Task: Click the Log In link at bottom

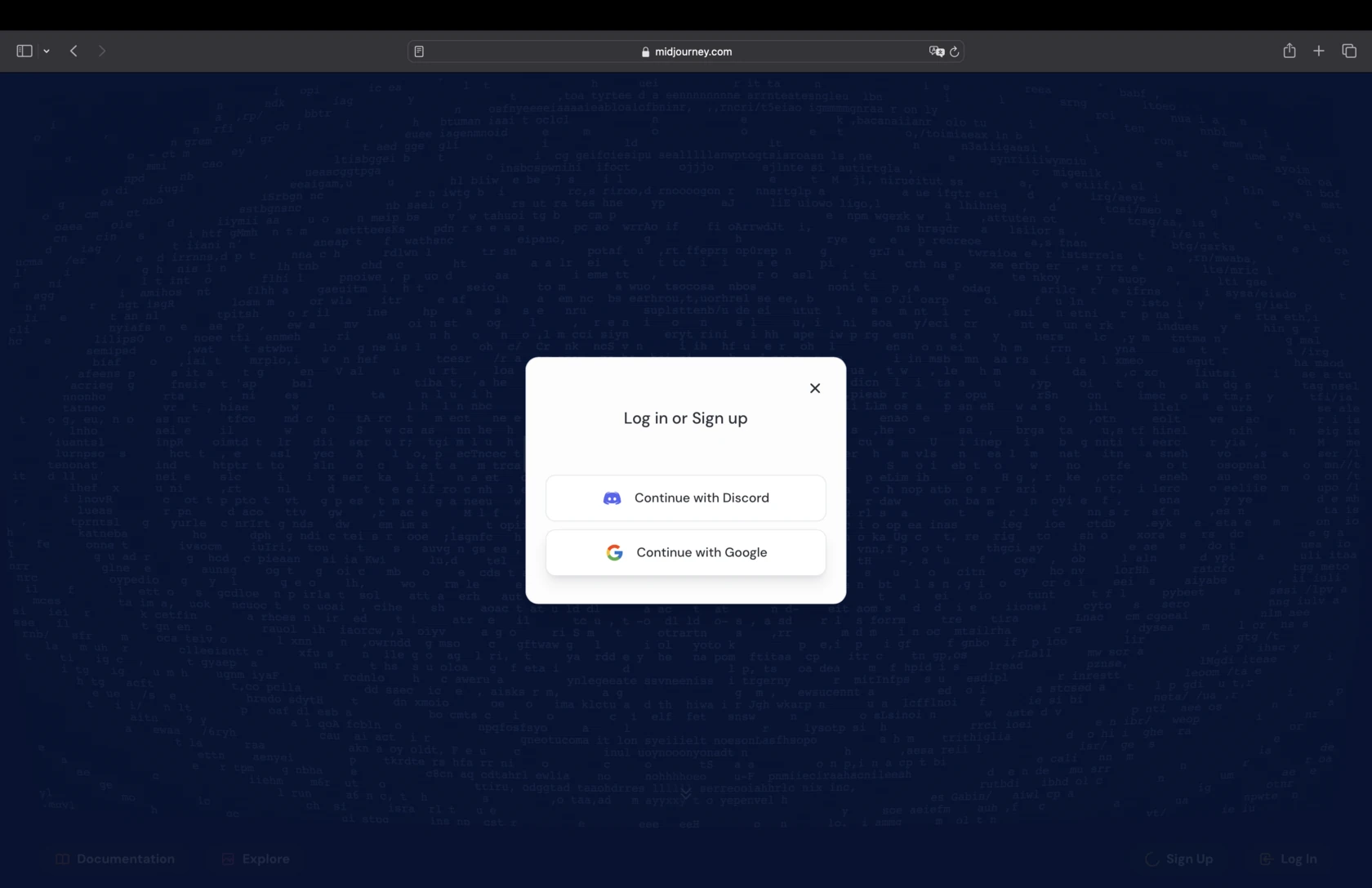Action: click(1288, 859)
